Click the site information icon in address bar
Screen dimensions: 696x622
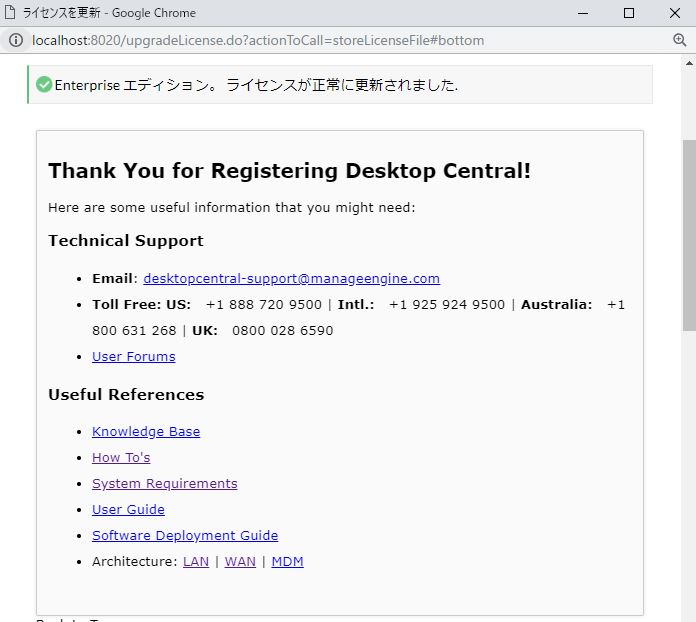[16, 40]
